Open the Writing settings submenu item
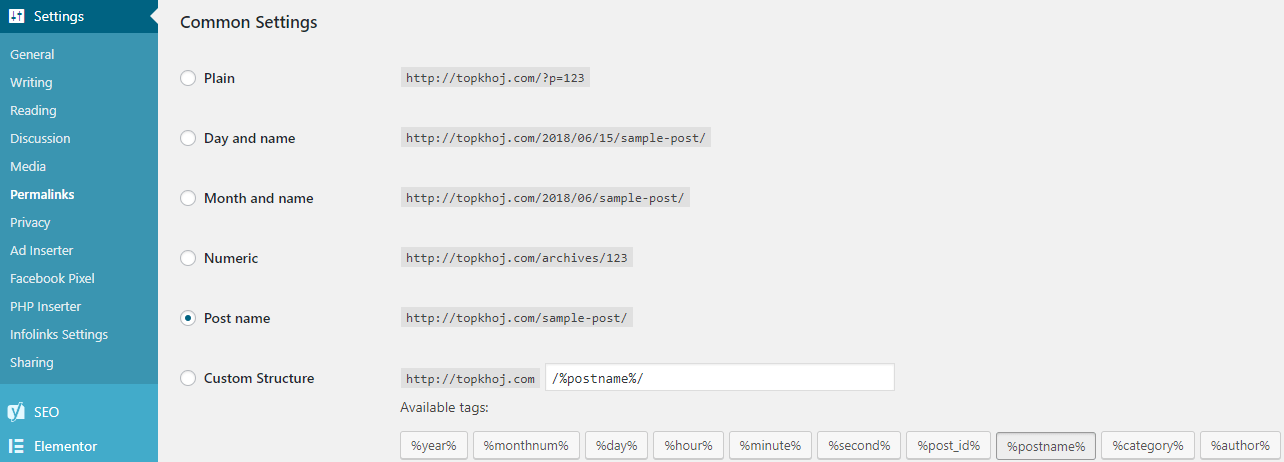1284x462 pixels. tap(31, 82)
